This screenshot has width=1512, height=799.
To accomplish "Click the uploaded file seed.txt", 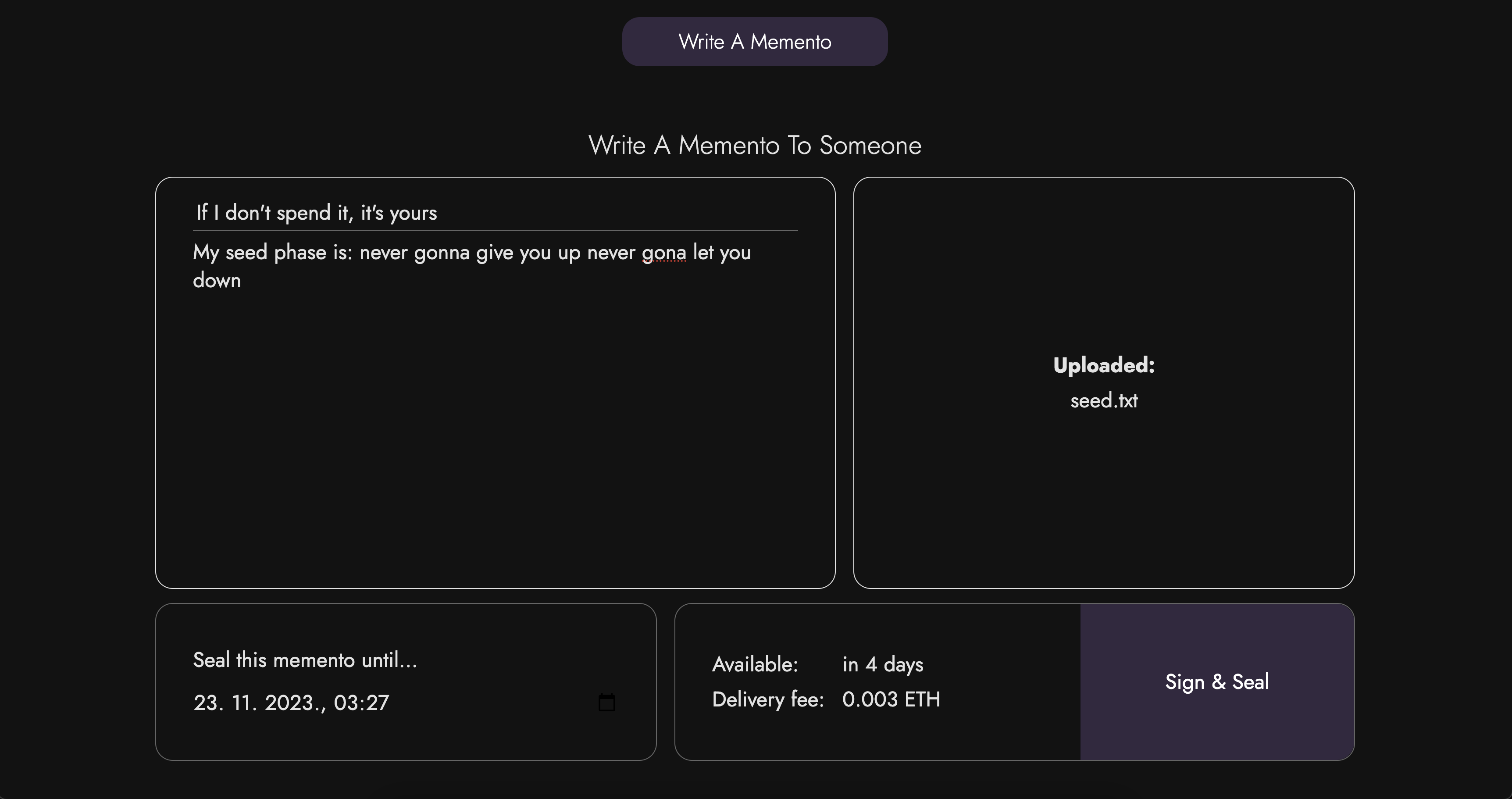I will [1104, 400].
